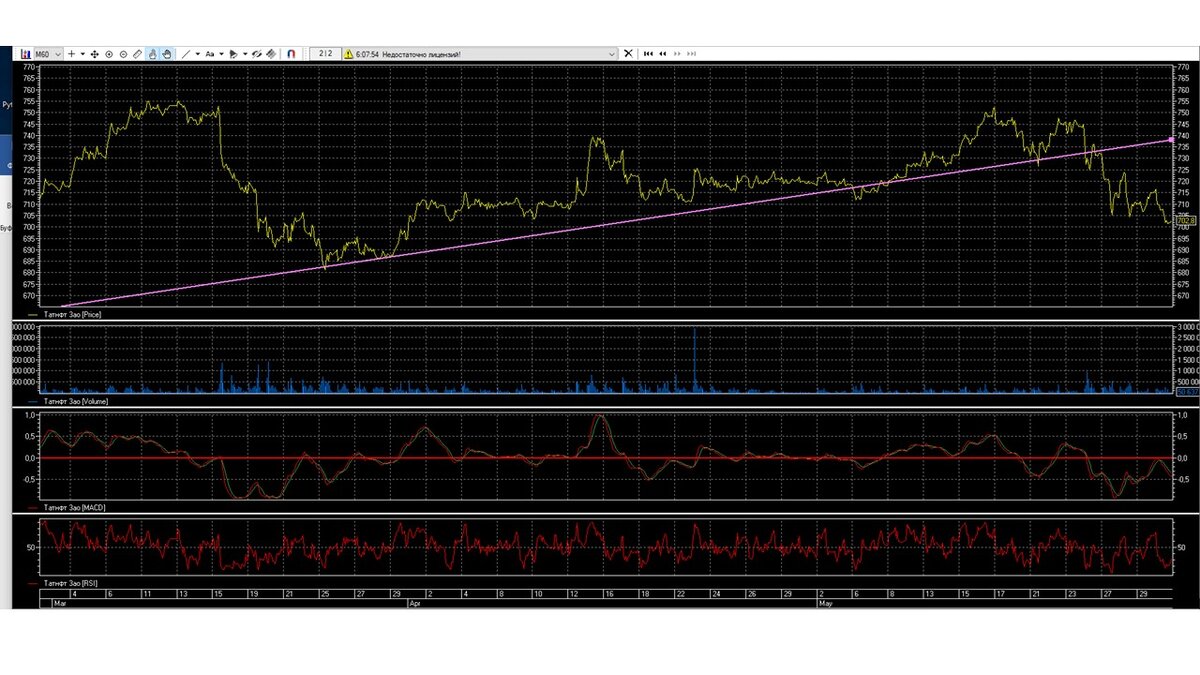This screenshot has width=1200, height=675.
Task: Toggle the open hand pan tool
Action: 167,54
